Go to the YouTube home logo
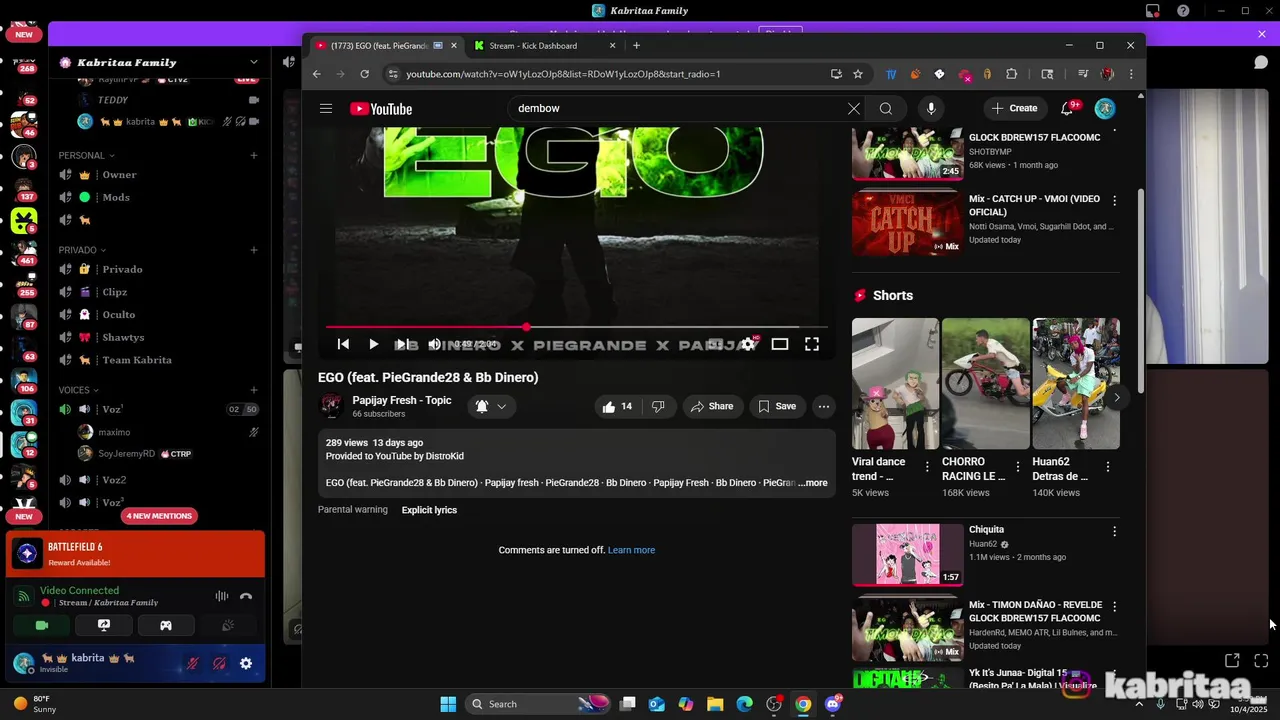 [x=381, y=109]
